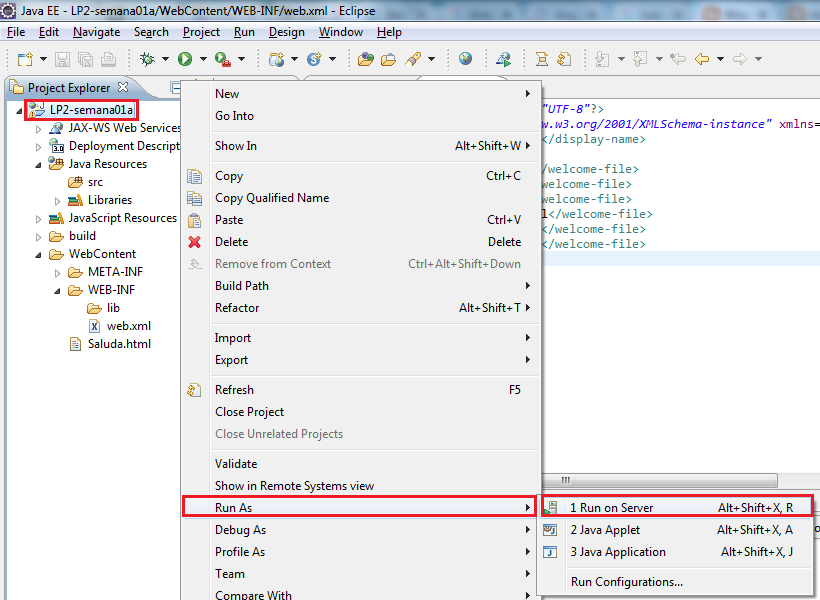
Task: Click the horizontal scrollbar above the submenu
Action: (660, 480)
